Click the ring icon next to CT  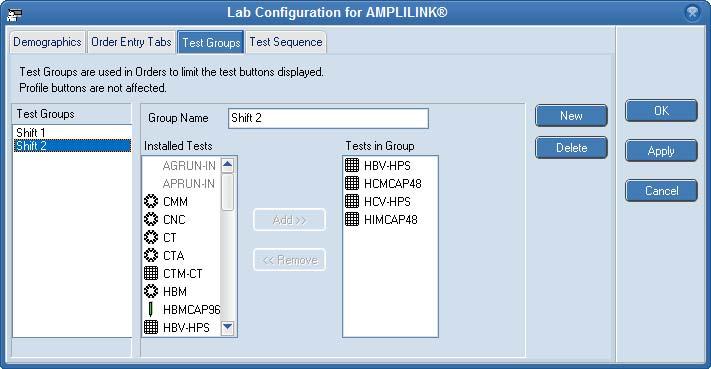click(151, 238)
